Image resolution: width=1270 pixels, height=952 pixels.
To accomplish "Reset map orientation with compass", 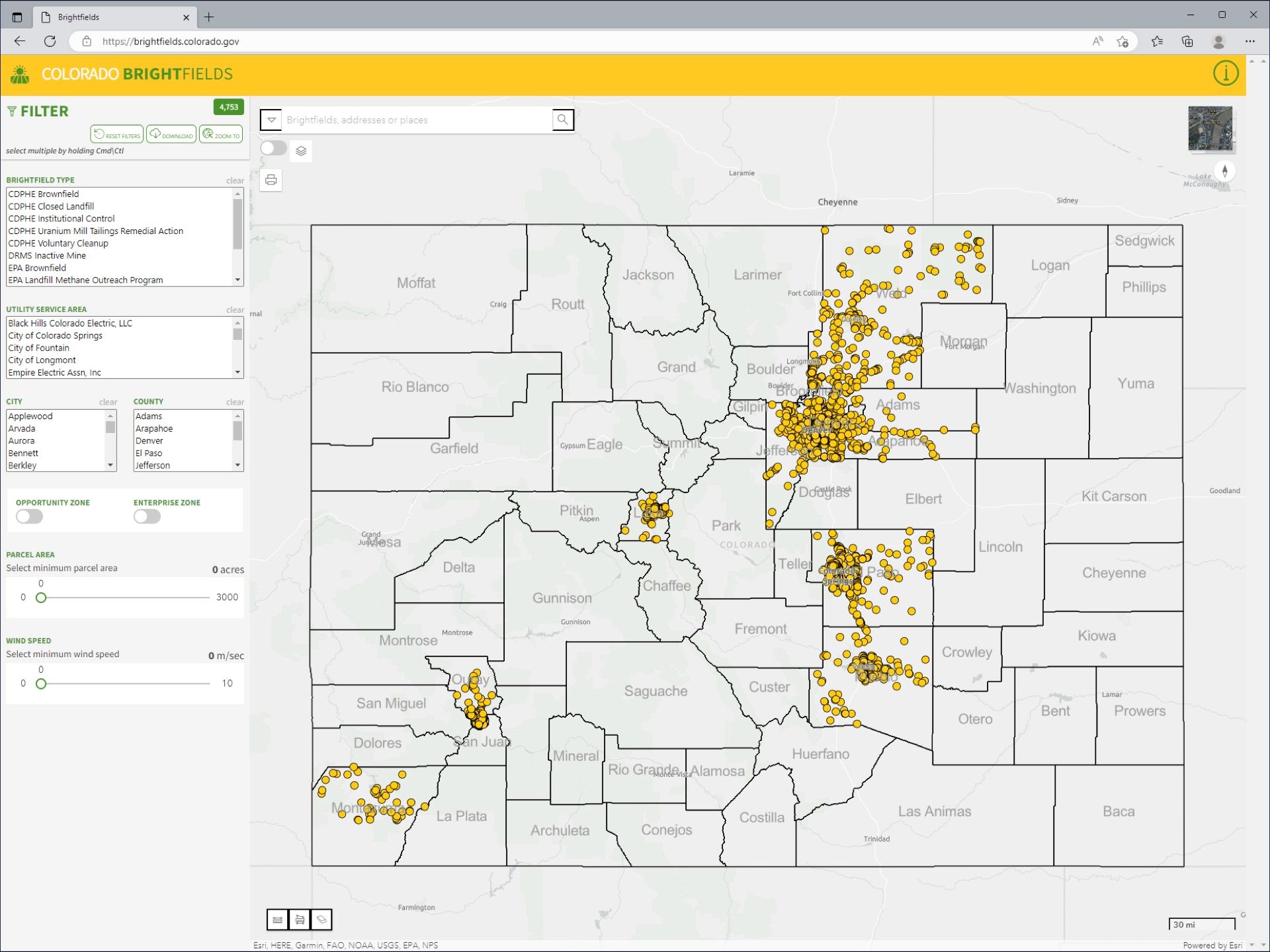I will (x=1224, y=171).
